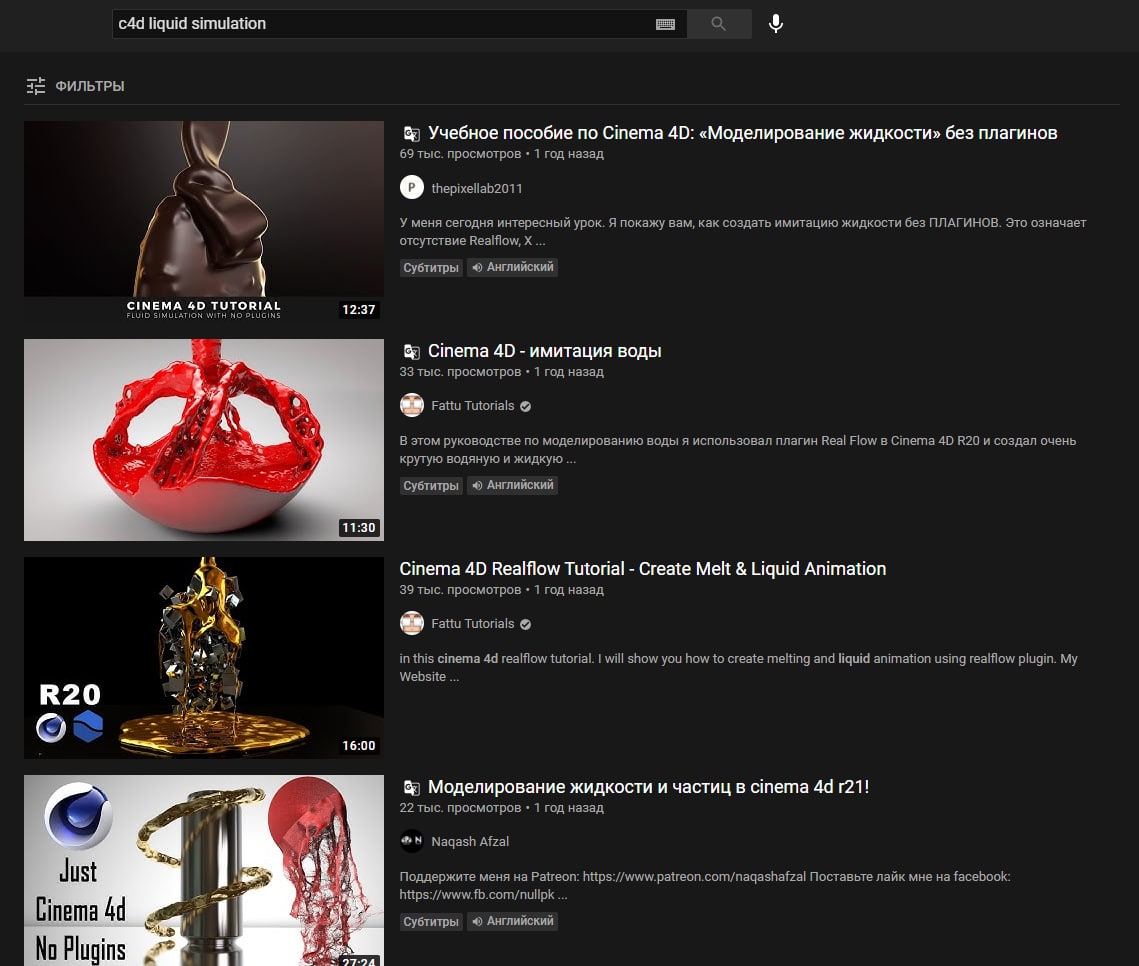Click the 'Английский' audio badge on the thepixellab2011 video
The width and height of the screenshot is (1139, 966).
tap(512, 267)
